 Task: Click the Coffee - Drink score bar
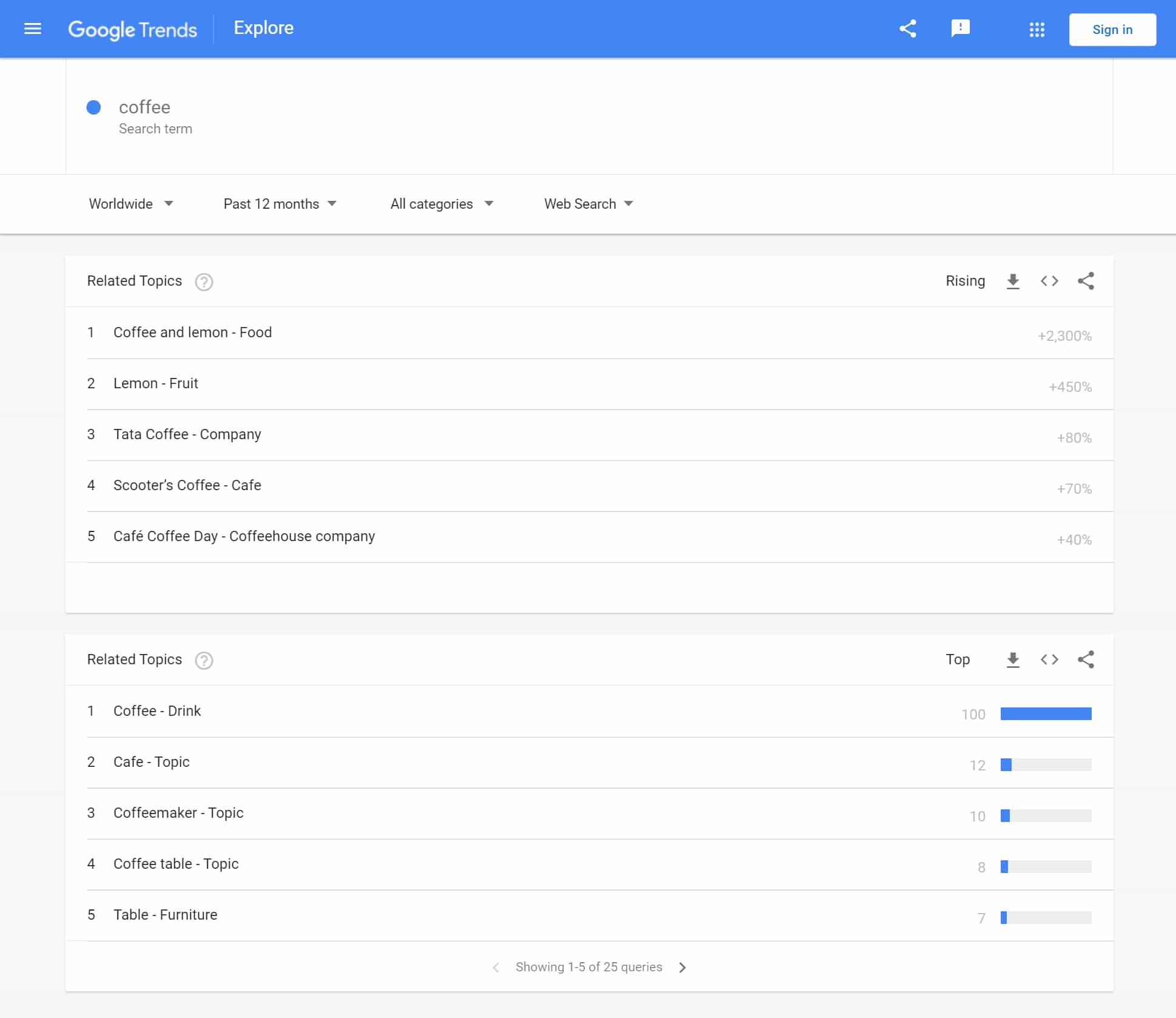coord(1046,713)
